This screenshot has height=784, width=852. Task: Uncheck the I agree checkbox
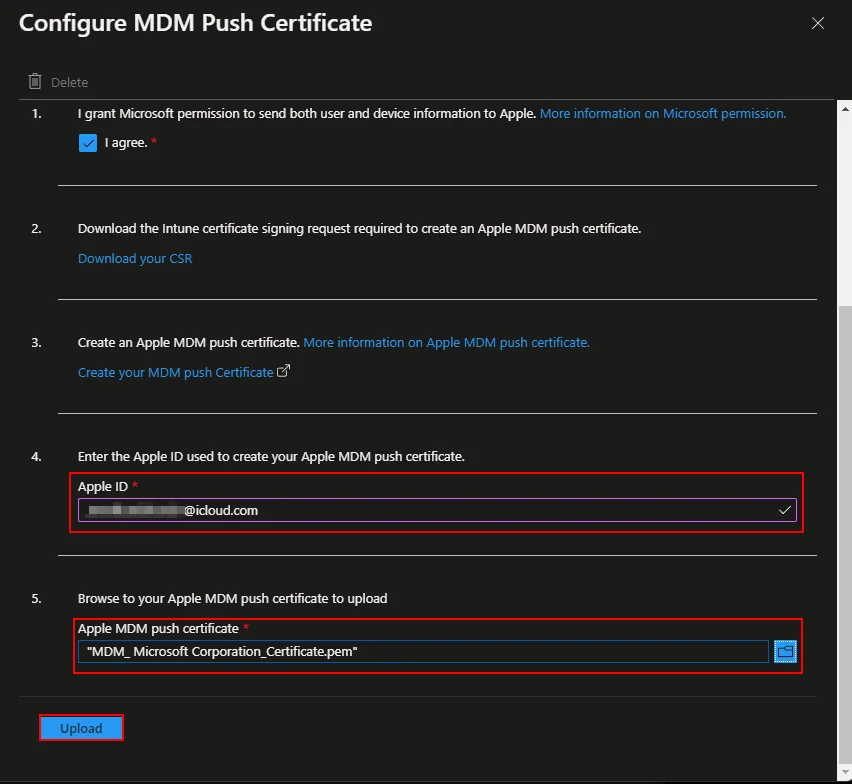tap(87, 143)
